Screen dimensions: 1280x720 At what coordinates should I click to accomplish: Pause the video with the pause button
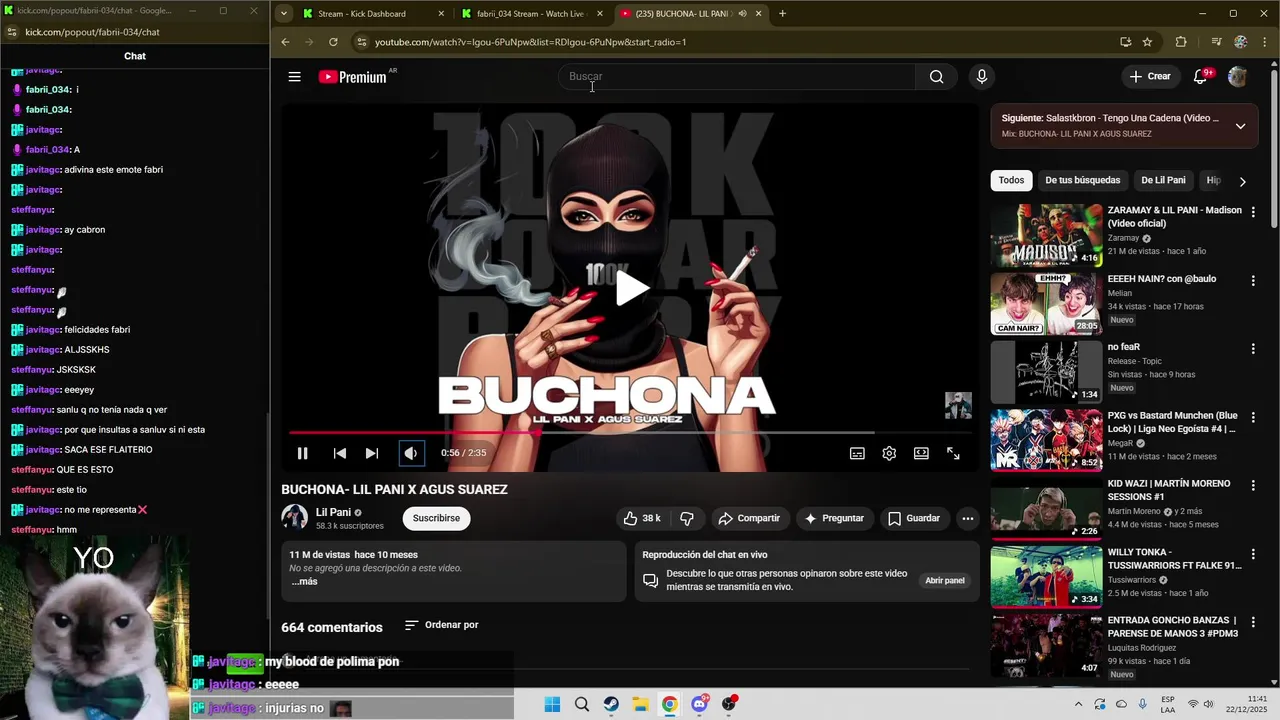[302, 453]
